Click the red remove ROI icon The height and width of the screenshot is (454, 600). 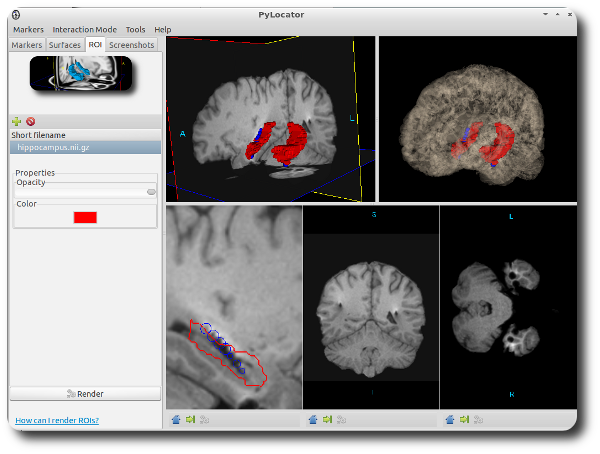click(x=30, y=121)
